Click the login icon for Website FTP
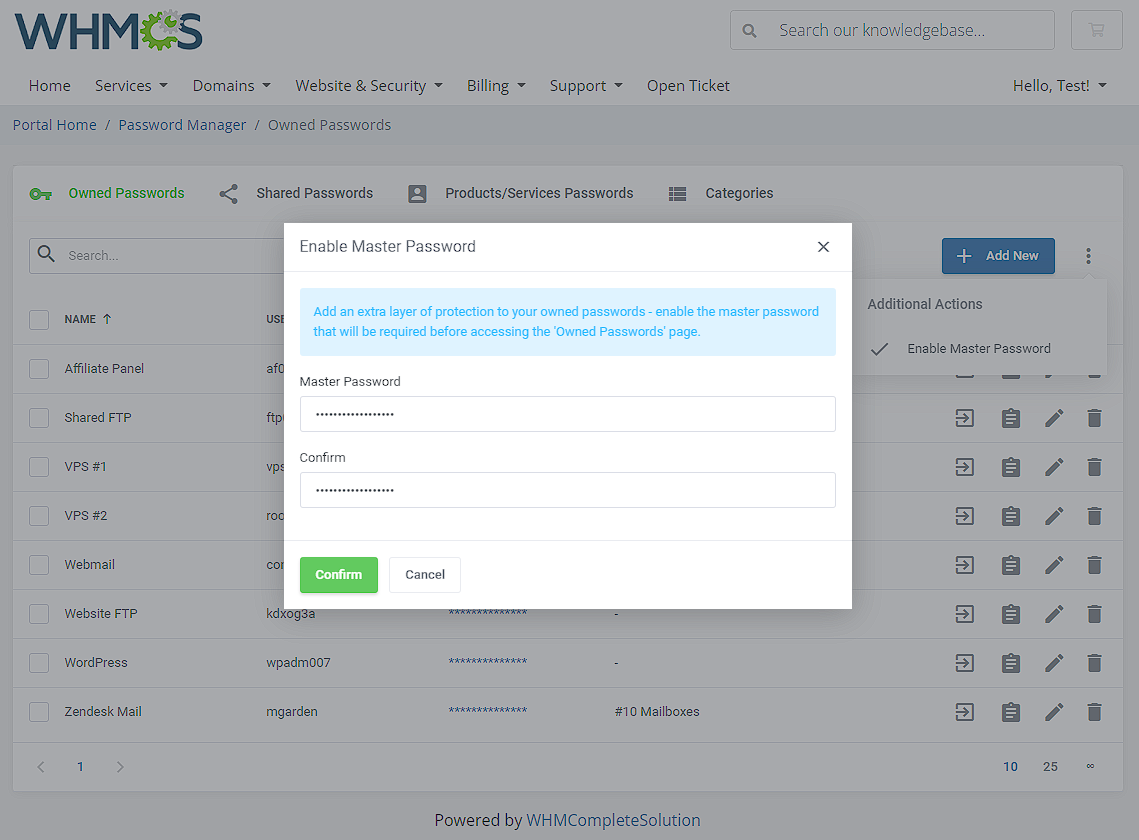Screen dimensions: 1139x840 965,614
